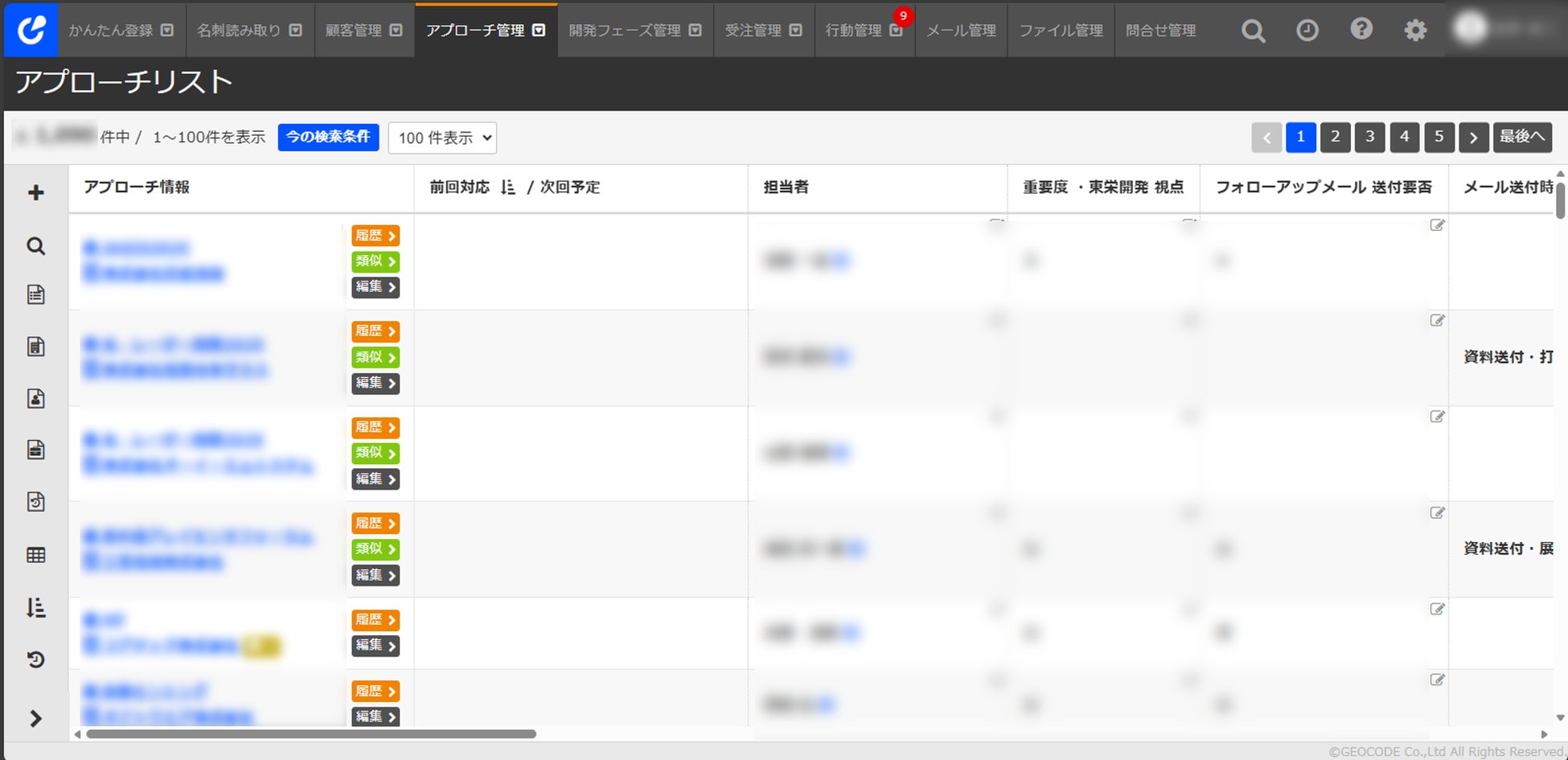Click the magnifier search icon in the left sidebar
Viewport: 1568px width, 760px height.
coord(36,246)
